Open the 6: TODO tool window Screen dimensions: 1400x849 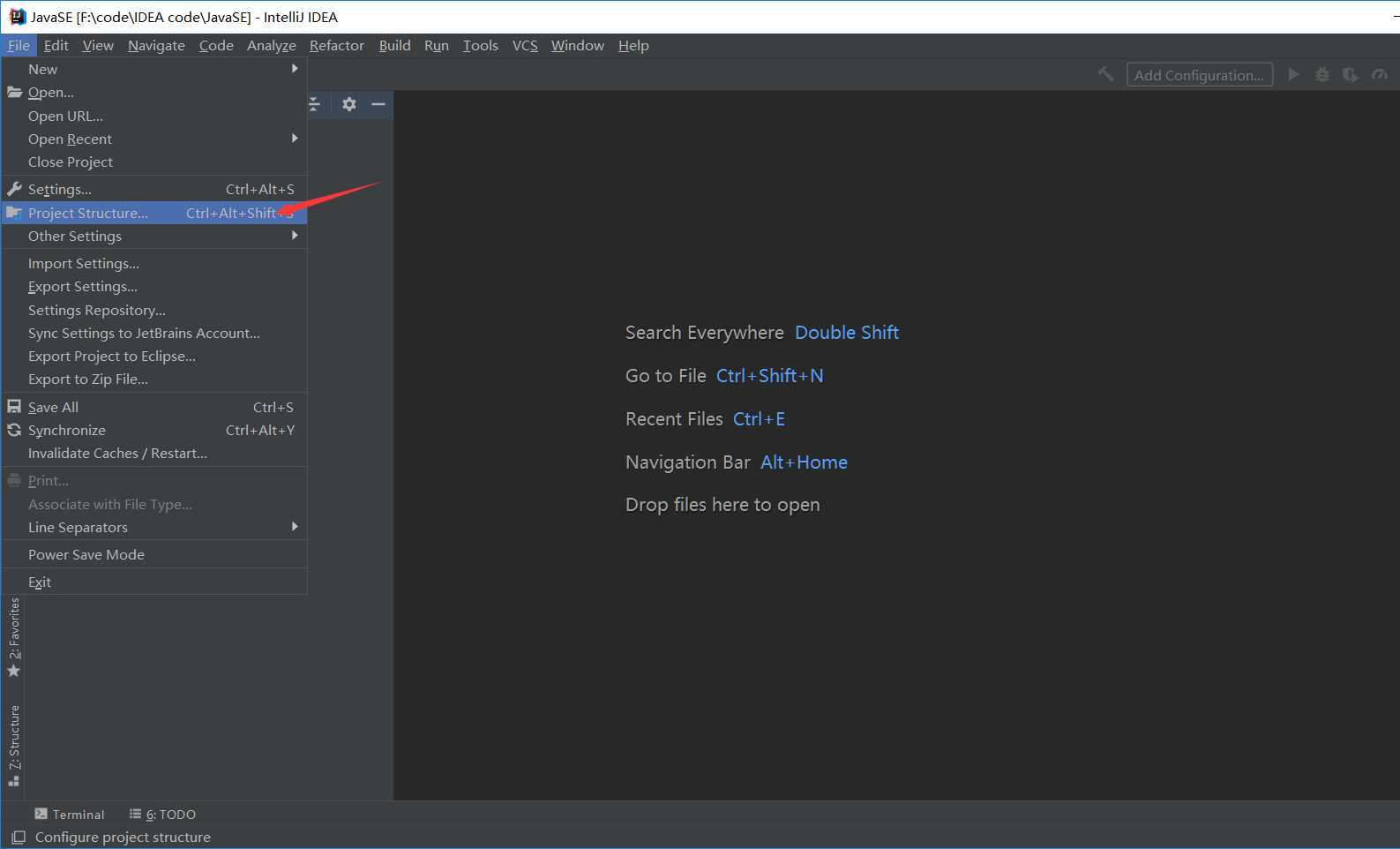pos(162,814)
